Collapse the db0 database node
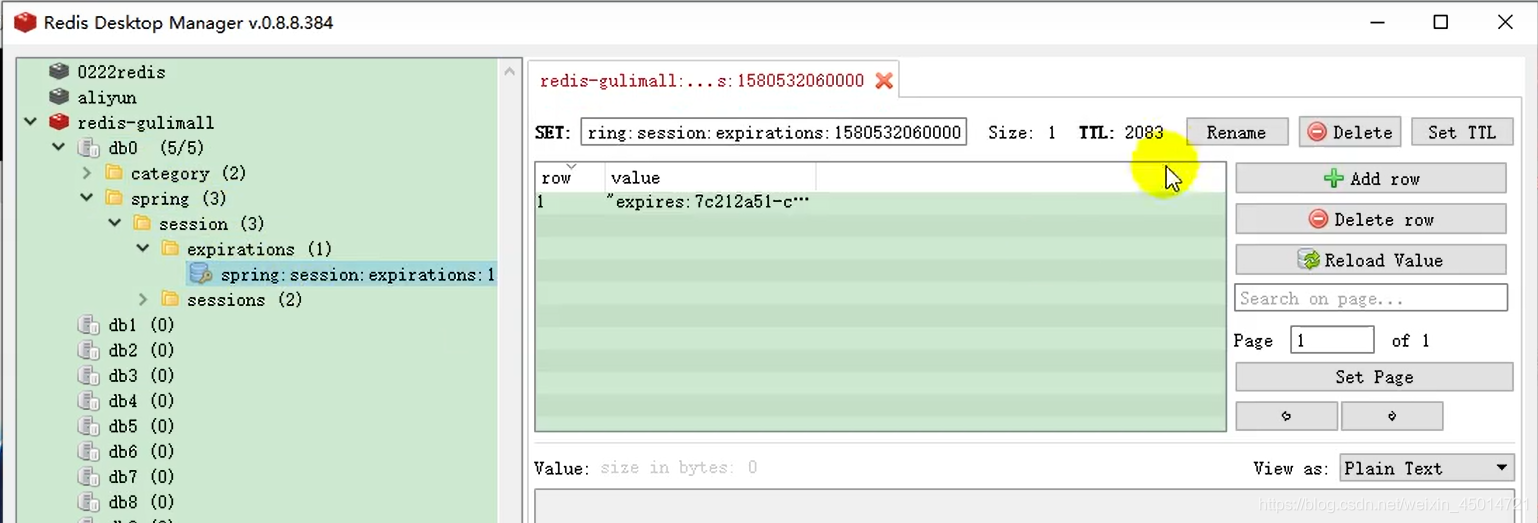The image size is (1538, 523). tap(59, 148)
